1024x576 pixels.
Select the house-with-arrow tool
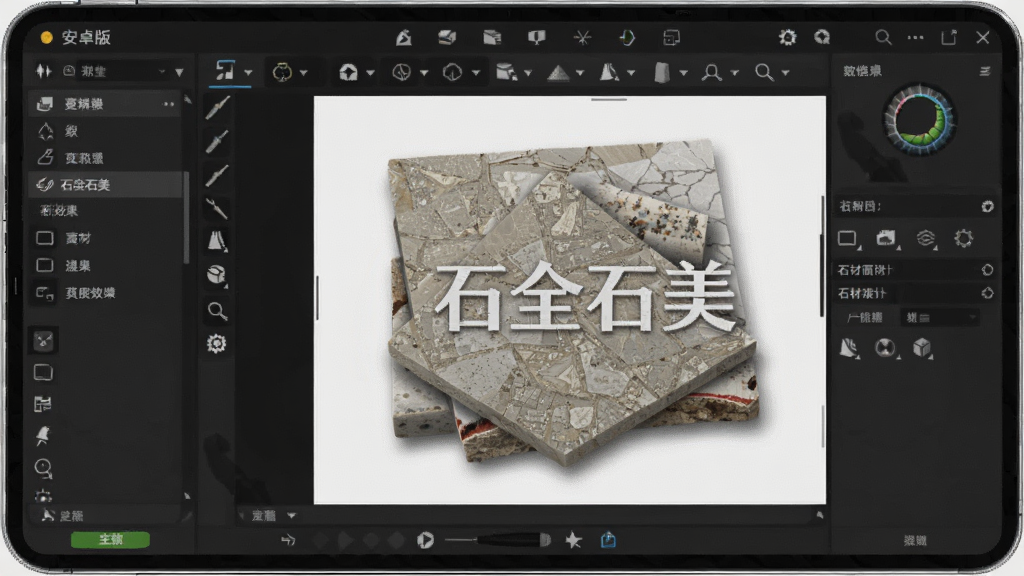348,72
